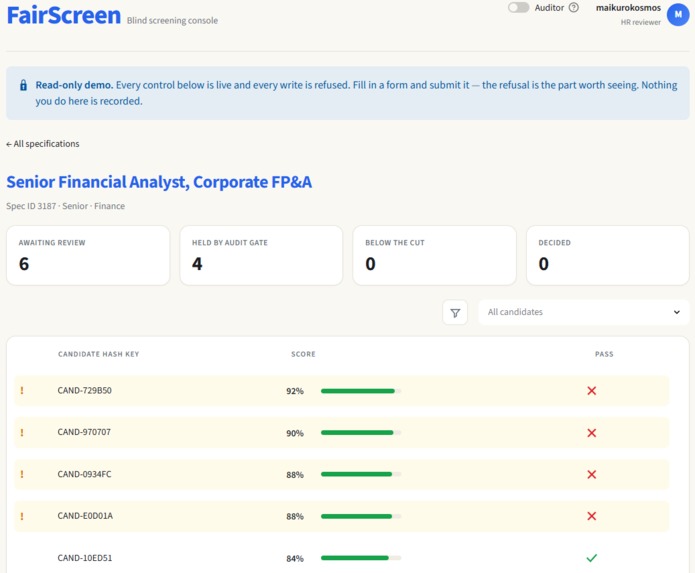
Task: Click the Blind screening console tagline
Action: [172, 20]
